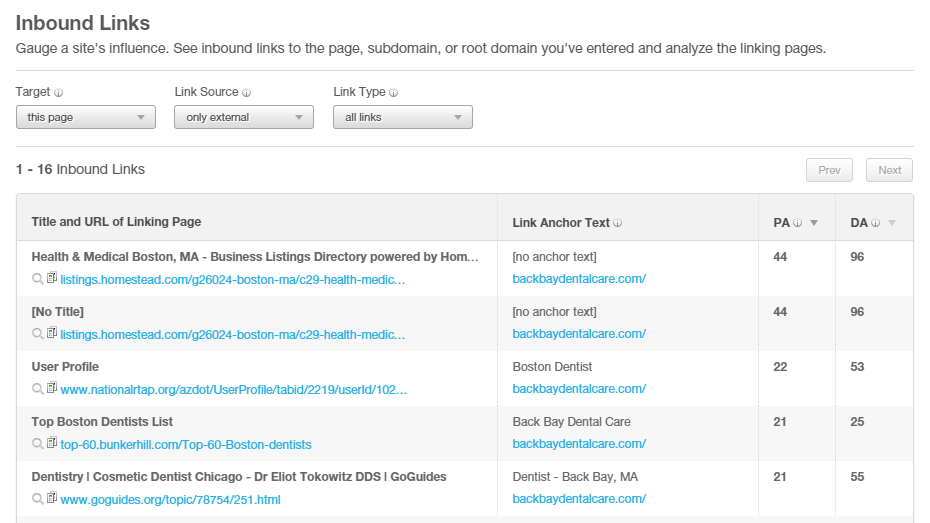Sort by DA using its arrow
Screen dimensions: 930x523
coord(891,223)
